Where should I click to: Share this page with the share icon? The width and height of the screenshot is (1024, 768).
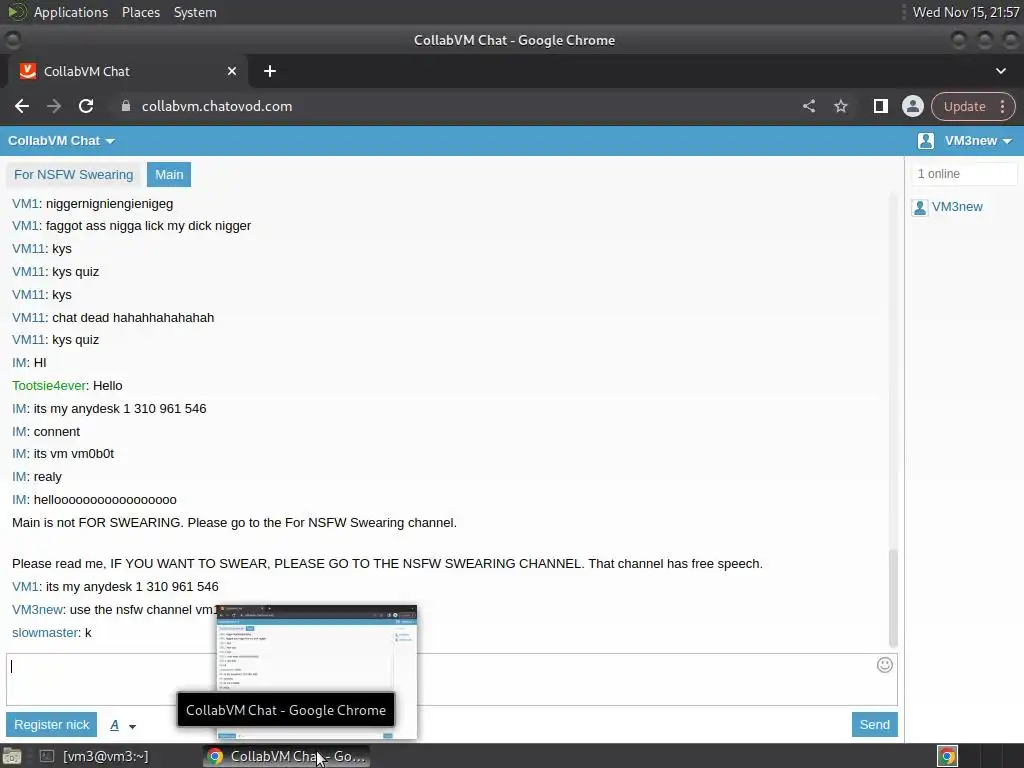point(808,106)
